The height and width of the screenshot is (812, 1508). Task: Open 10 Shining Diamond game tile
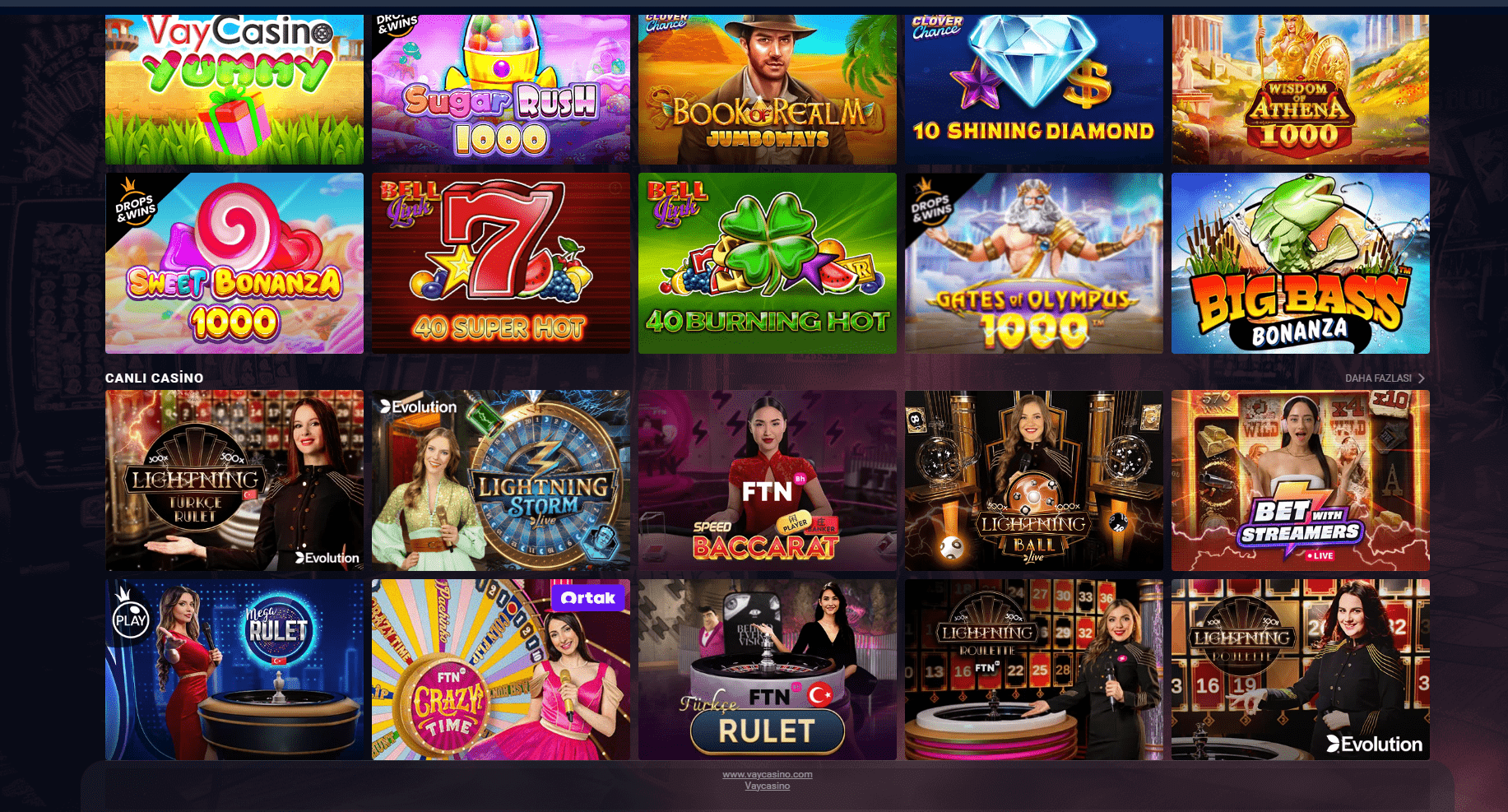1033,89
